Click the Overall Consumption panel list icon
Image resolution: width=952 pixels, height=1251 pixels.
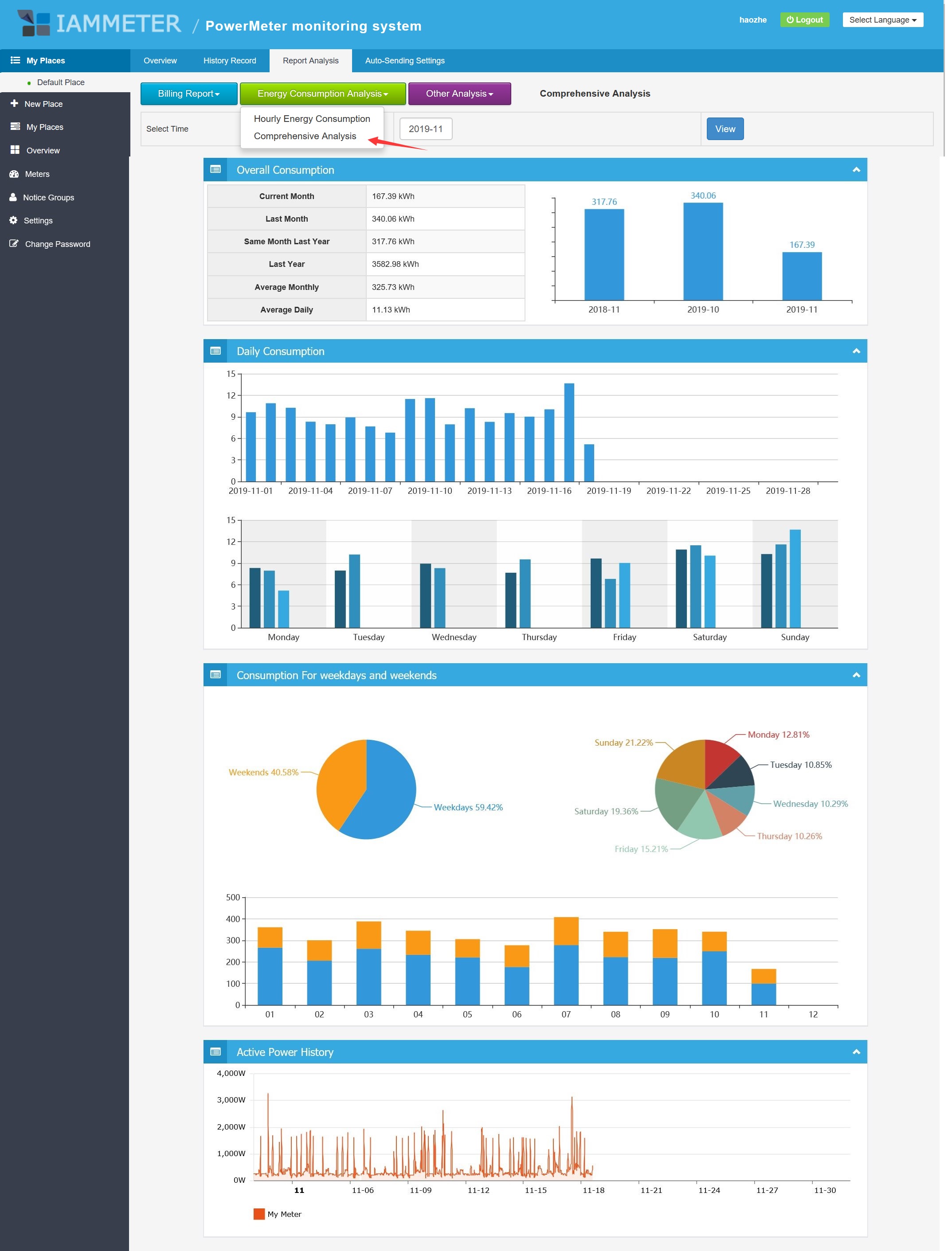click(x=215, y=169)
